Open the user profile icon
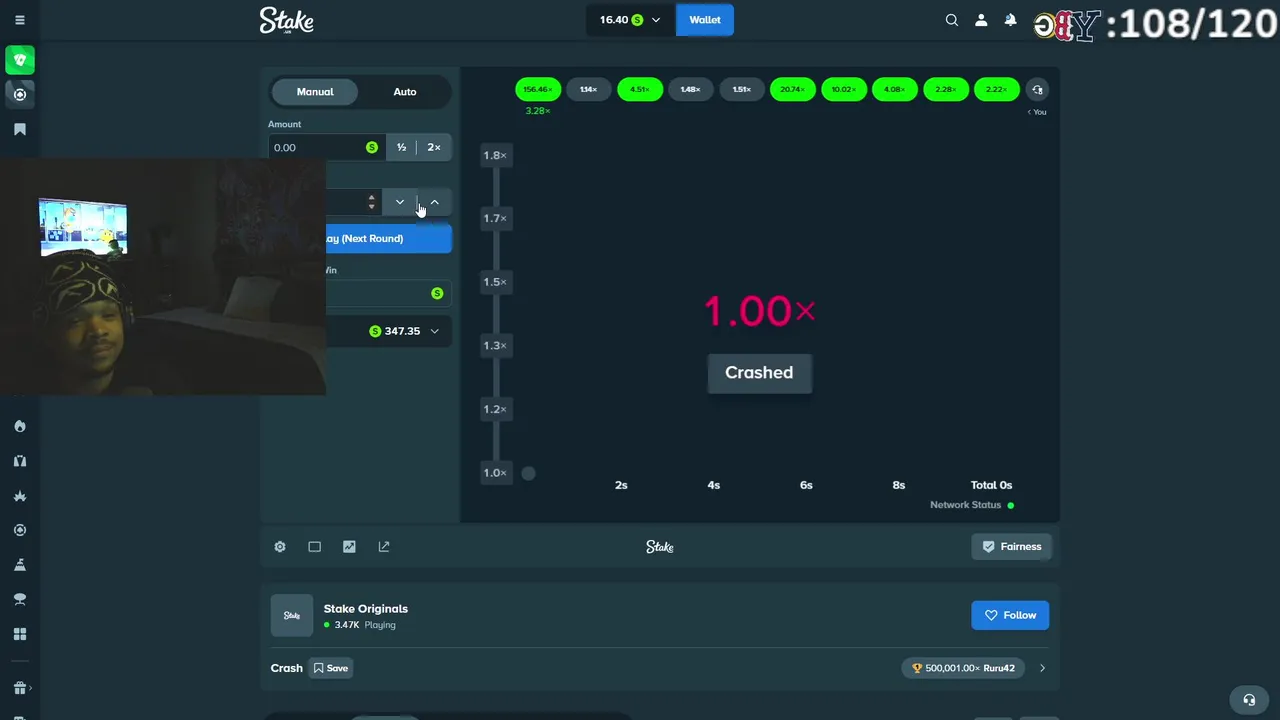The width and height of the screenshot is (1280, 720). (x=981, y=20)
